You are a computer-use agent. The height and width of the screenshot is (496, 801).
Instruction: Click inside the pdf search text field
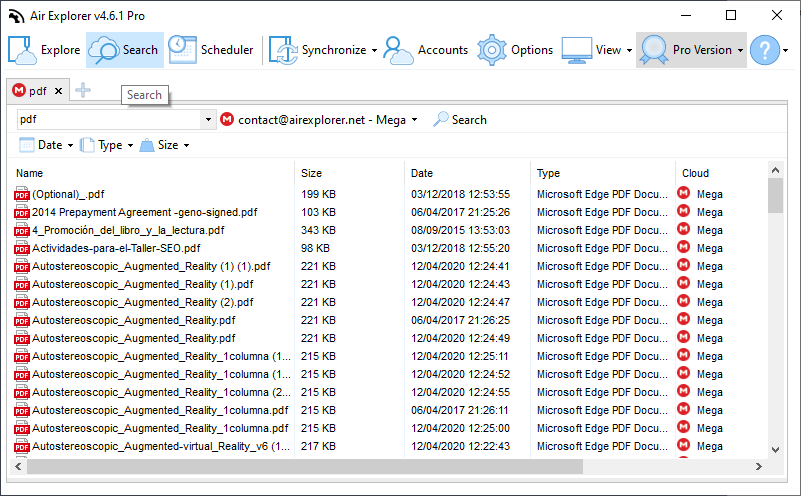coord(109,120)
